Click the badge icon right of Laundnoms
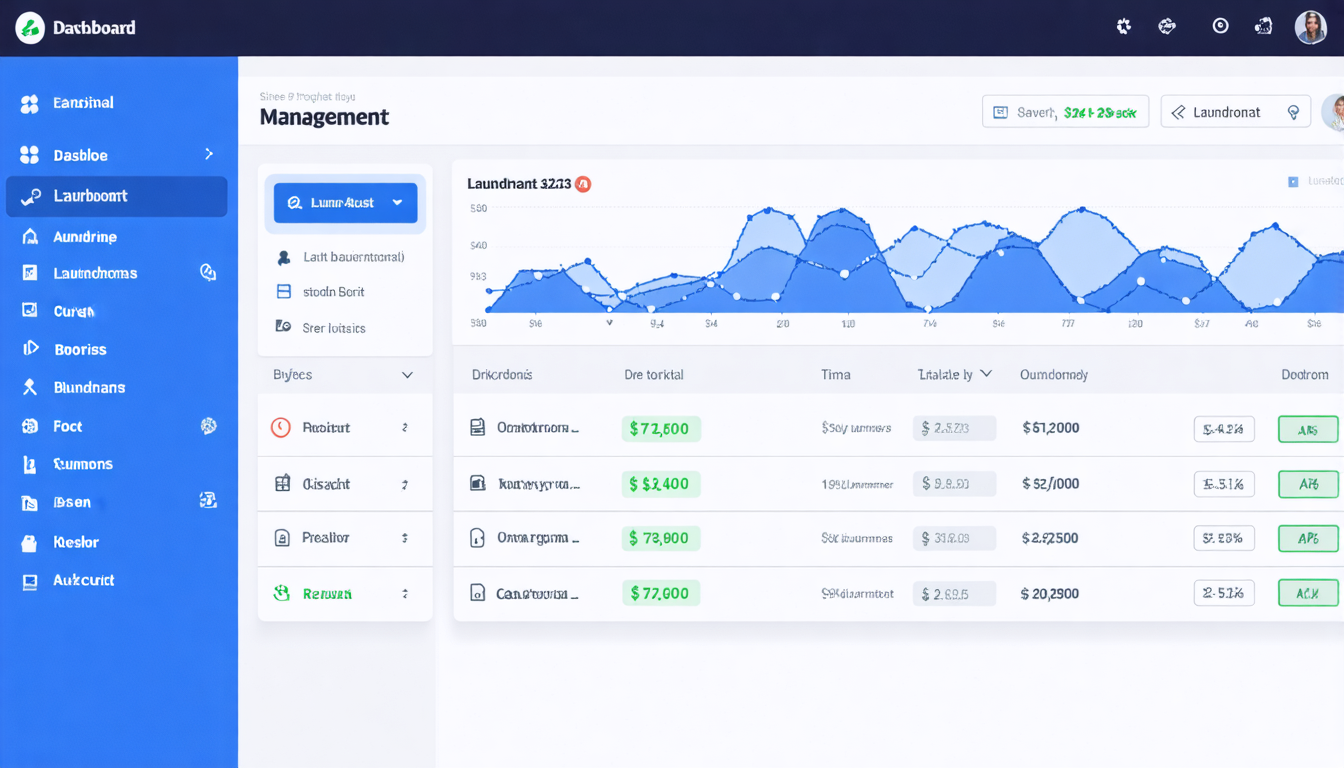This screenshot has height=768, width=1344. click(208, 272)
